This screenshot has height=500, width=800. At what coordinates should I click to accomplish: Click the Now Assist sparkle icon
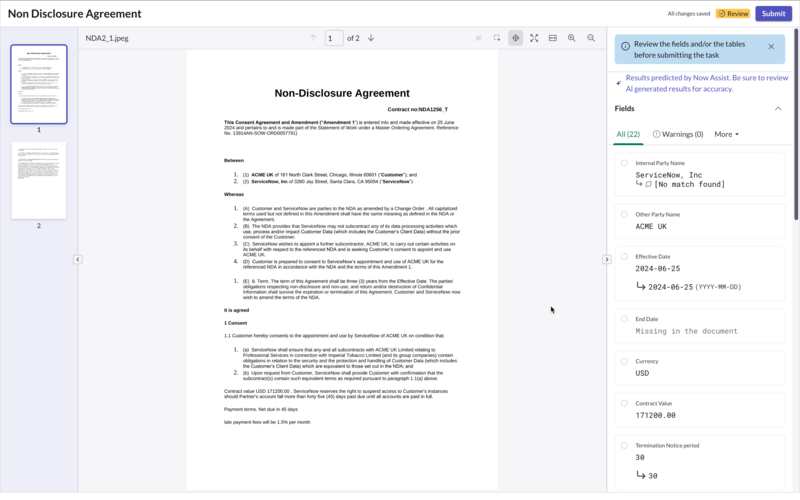[x=619, y=83]
